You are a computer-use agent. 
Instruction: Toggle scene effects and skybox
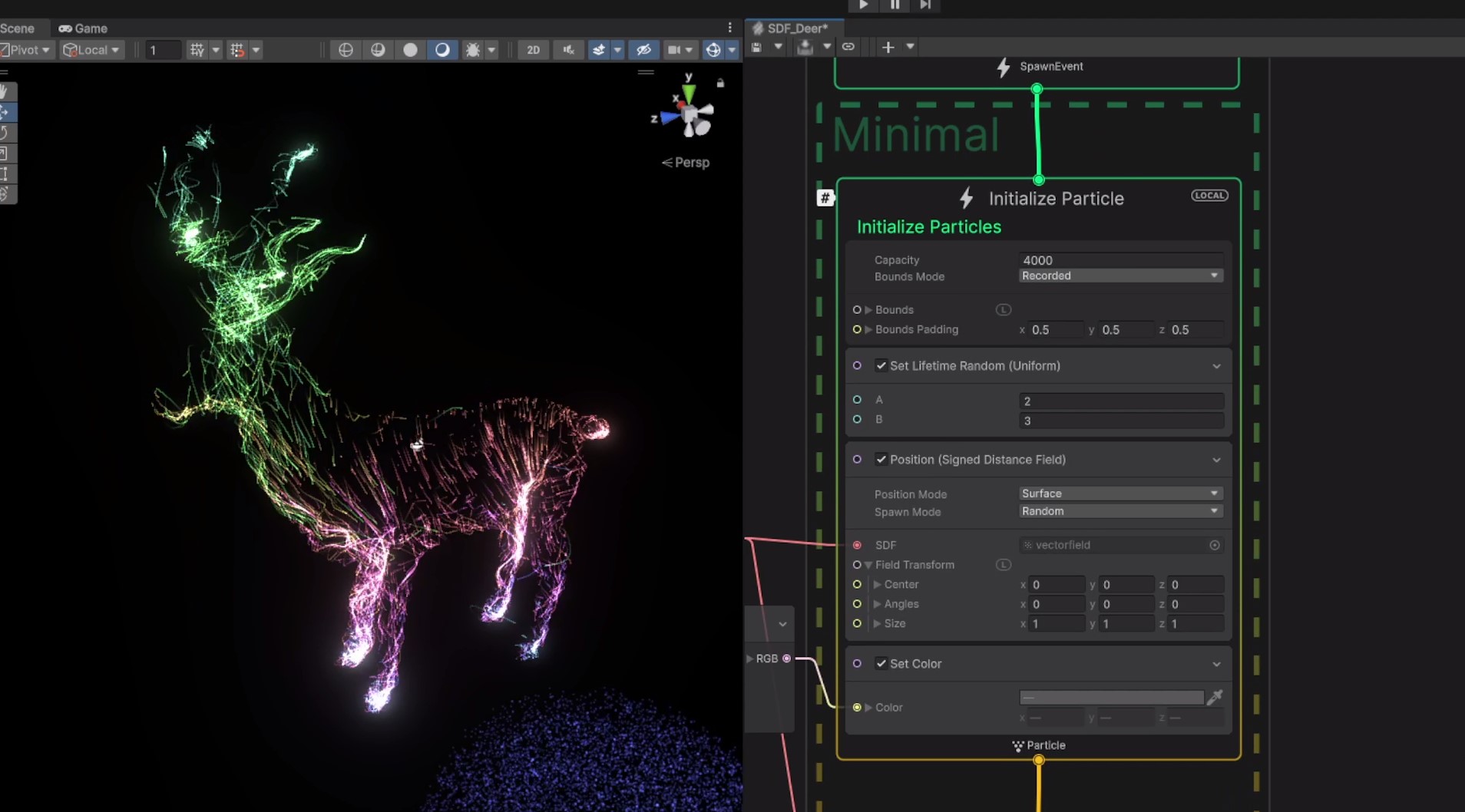[599, 50]
